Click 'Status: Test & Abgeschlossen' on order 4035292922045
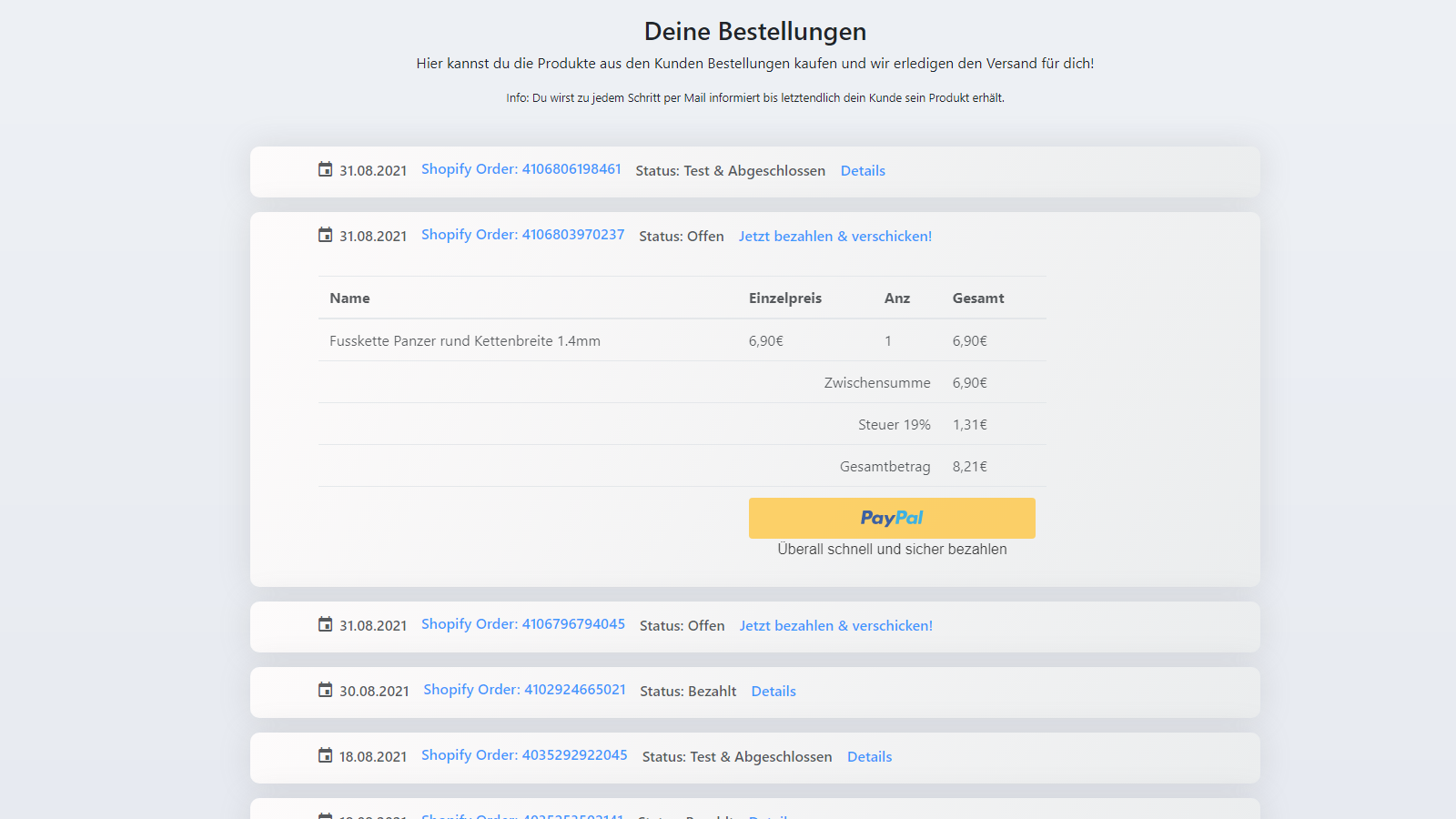This screenshot has height=819, width=1456. coord(737,757)
